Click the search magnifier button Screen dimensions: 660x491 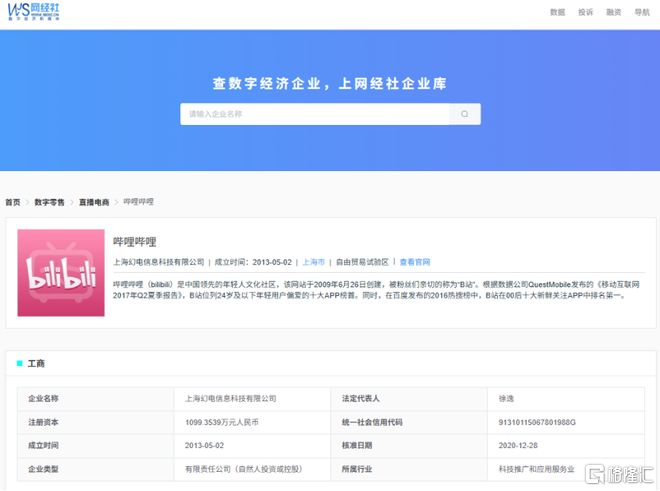click(x=465, y=114)
